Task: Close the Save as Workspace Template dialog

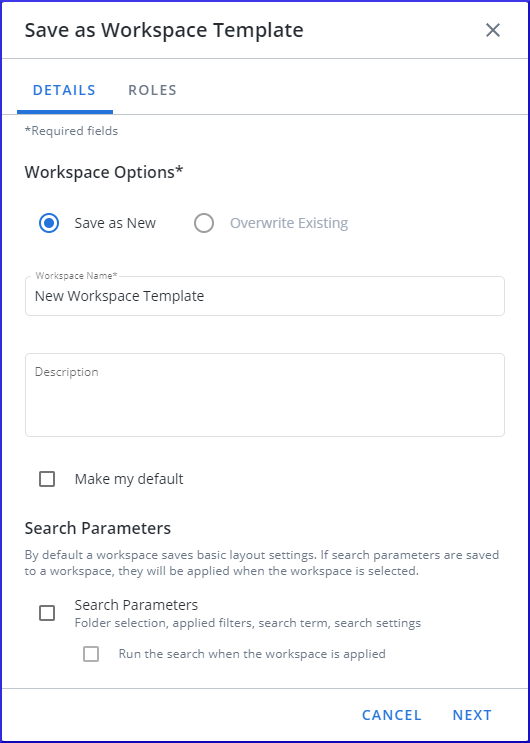Action: (493, 30)
